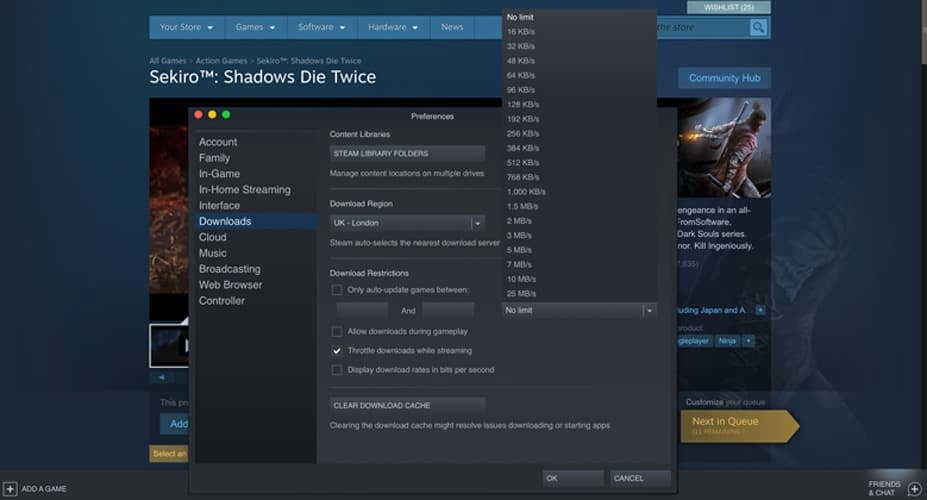Open Family preferences section

256,158
